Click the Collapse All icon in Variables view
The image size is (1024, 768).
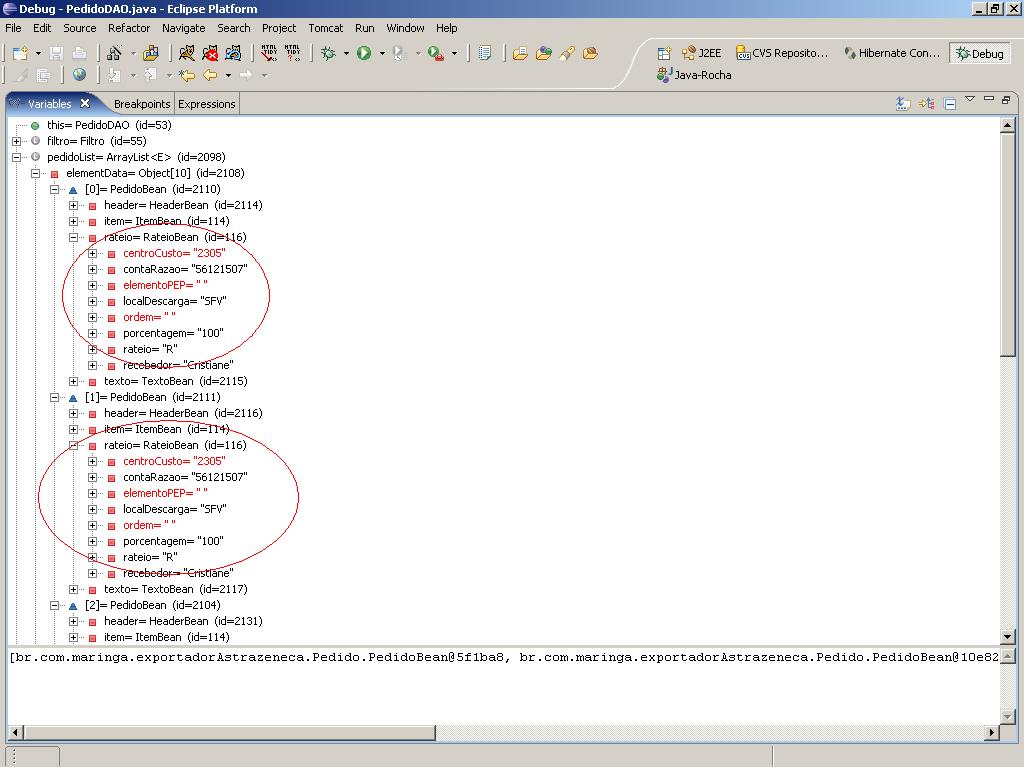point(950,103)
